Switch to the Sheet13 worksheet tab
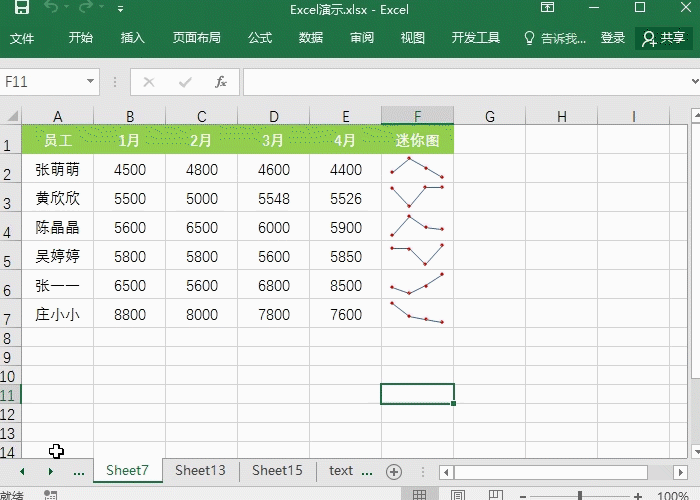 [200, 470]
